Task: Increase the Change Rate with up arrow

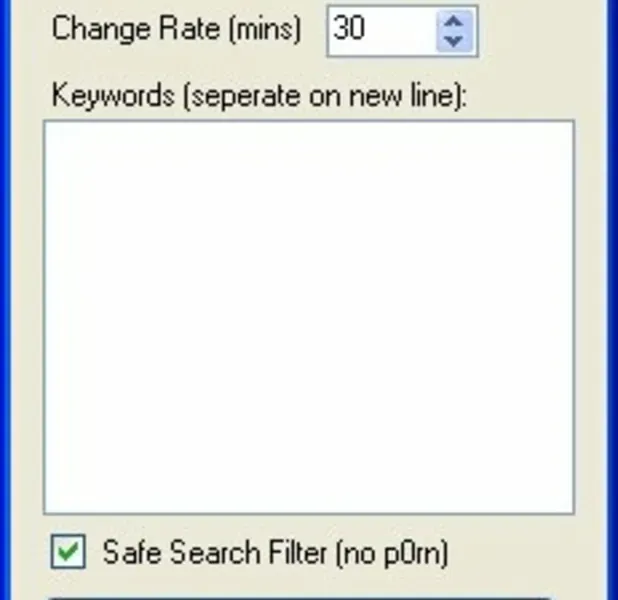Action: click(x=453, y=21)
